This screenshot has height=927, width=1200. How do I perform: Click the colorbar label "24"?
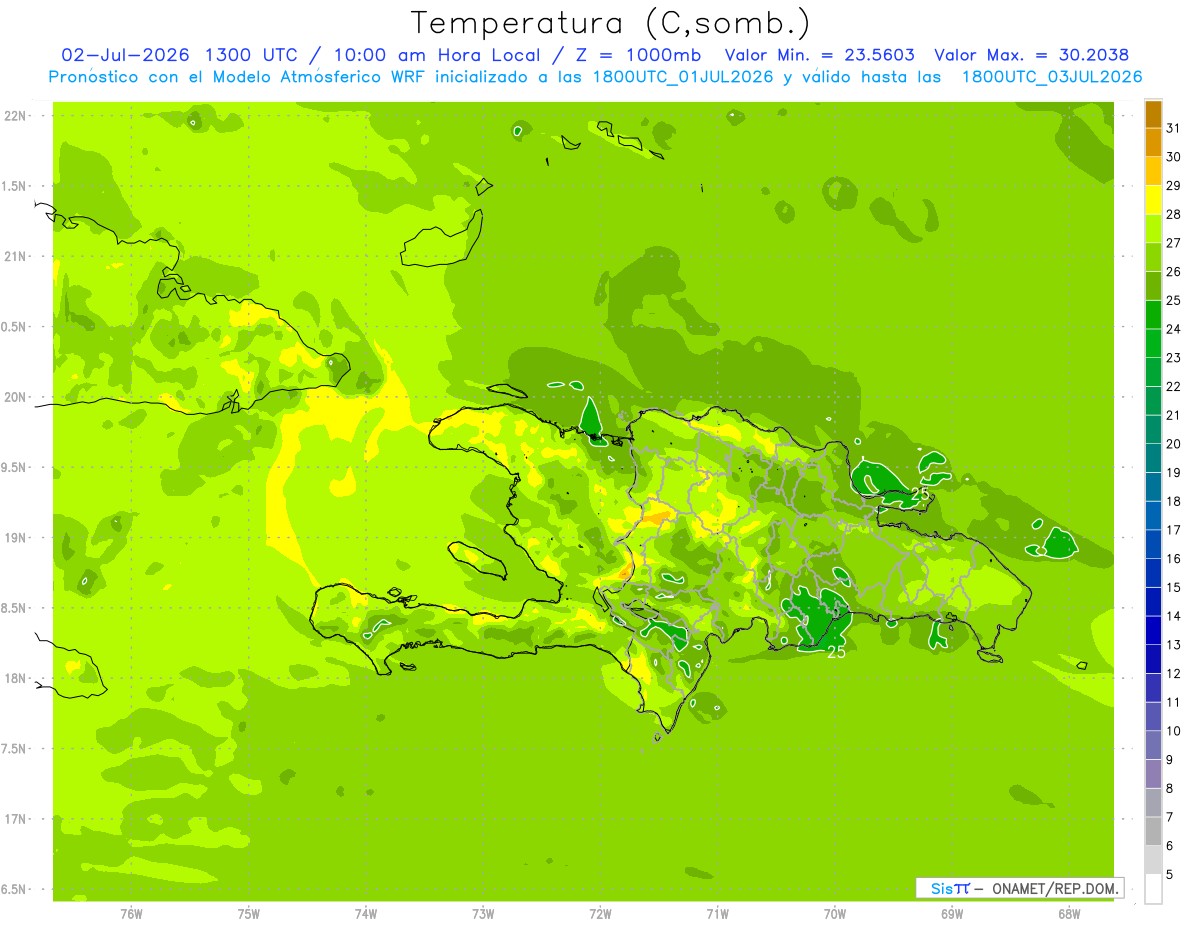click(1174, 329)
